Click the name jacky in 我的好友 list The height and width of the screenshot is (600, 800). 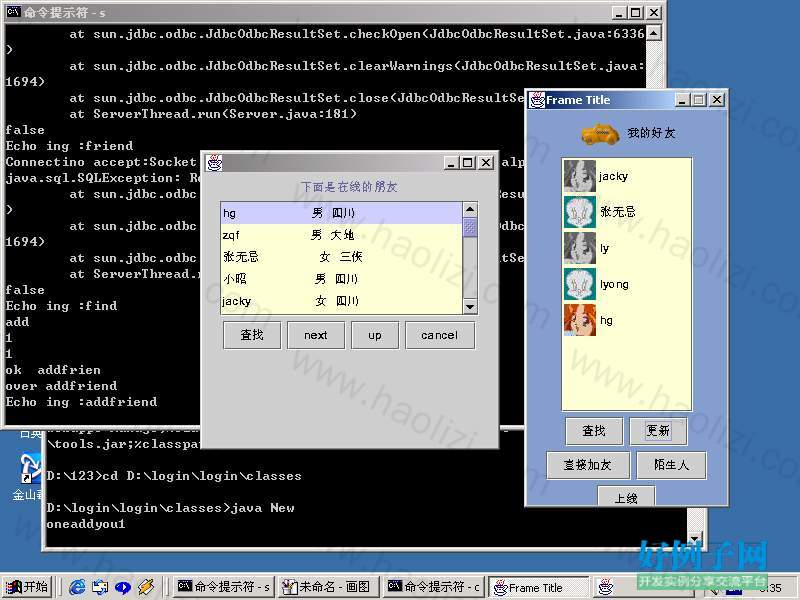613,177
